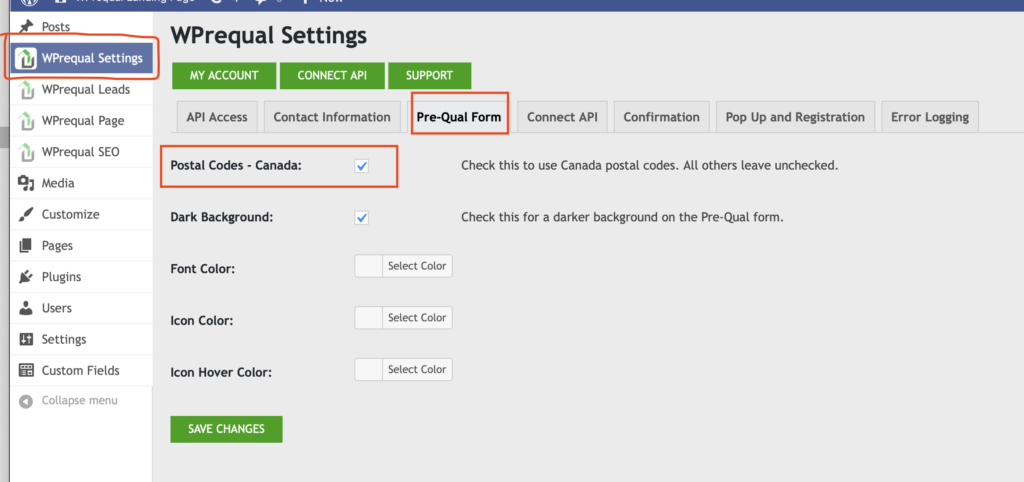Open the Media library icon
This screenshot has height=482, width=1024.
point(26,184)
